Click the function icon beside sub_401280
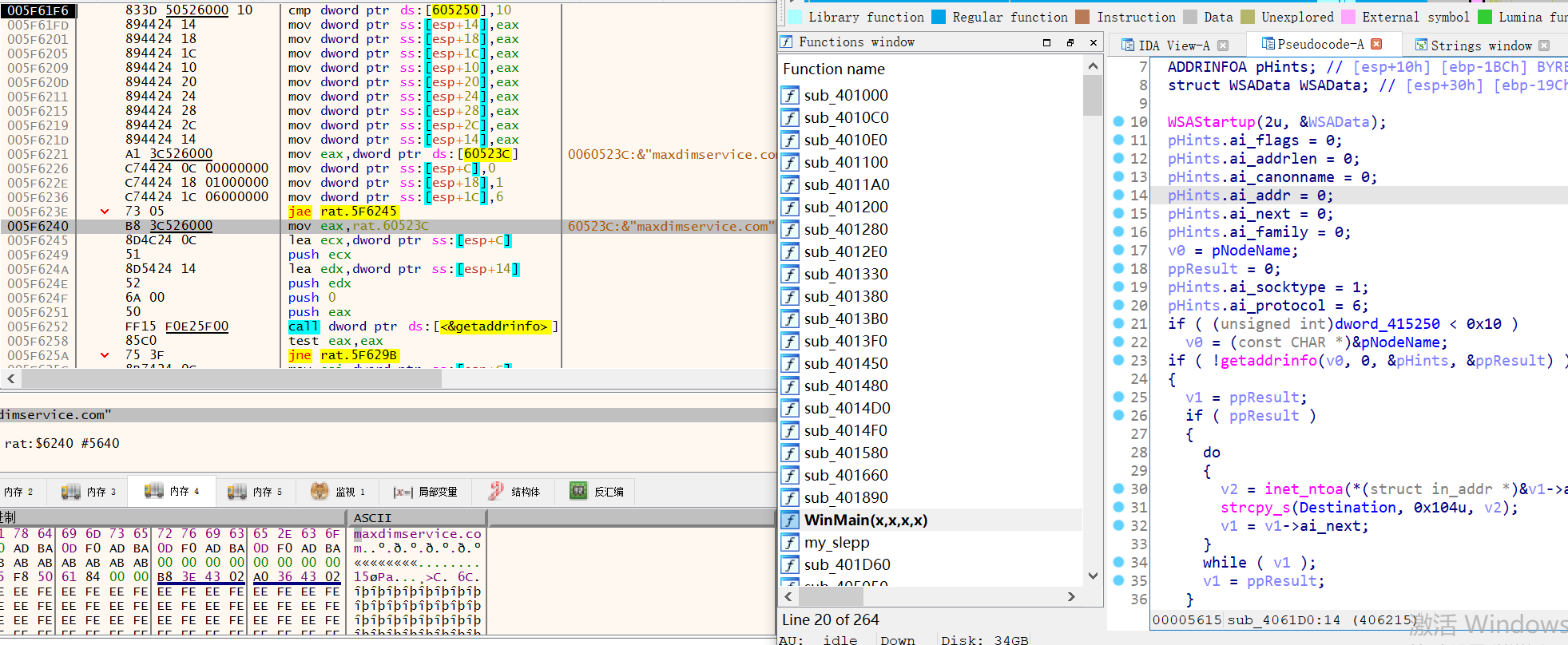1568x645 pixels. [x=789, y=229]
